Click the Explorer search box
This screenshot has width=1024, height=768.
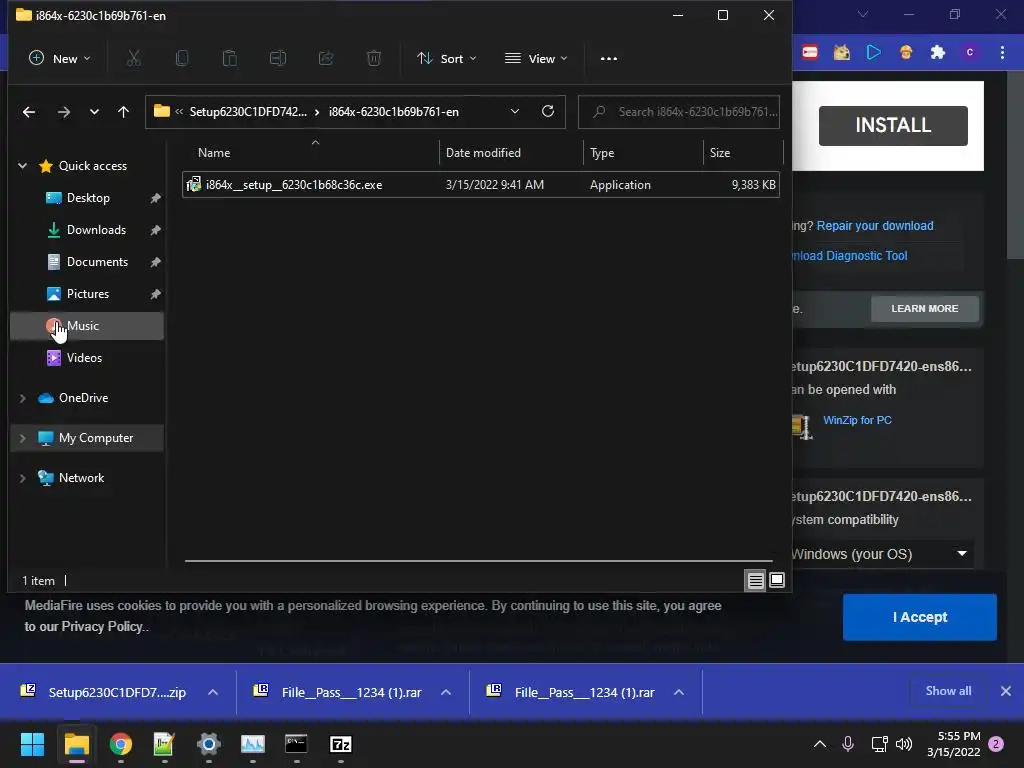679,112
